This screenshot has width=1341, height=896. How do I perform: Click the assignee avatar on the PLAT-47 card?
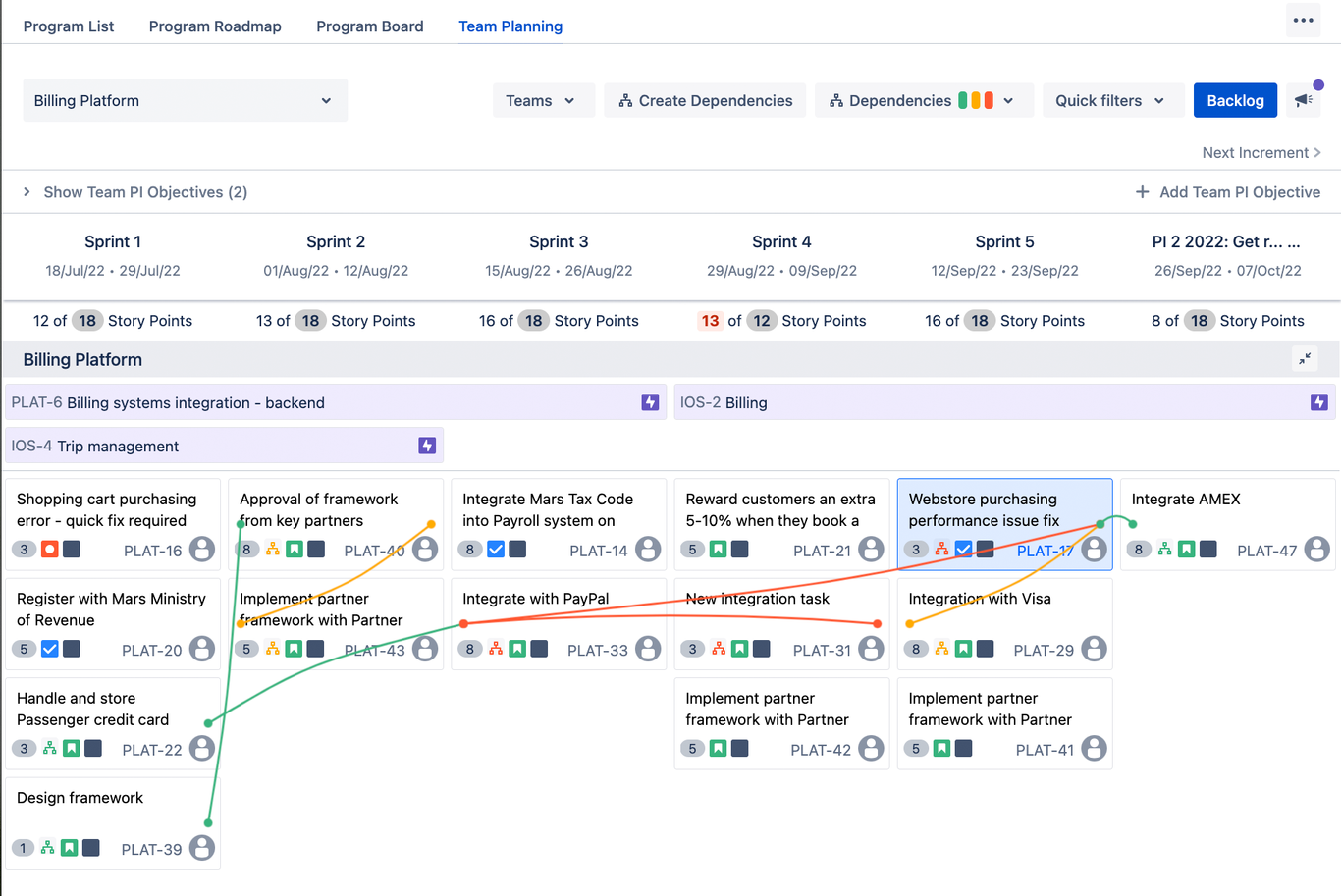(1314, 550)
